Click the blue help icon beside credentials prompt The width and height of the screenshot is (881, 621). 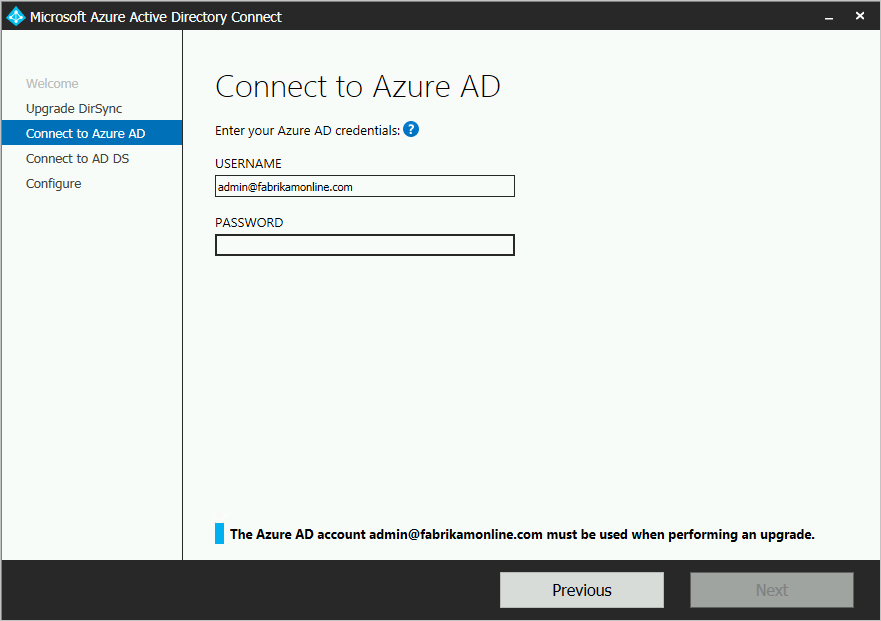(411, 129)
